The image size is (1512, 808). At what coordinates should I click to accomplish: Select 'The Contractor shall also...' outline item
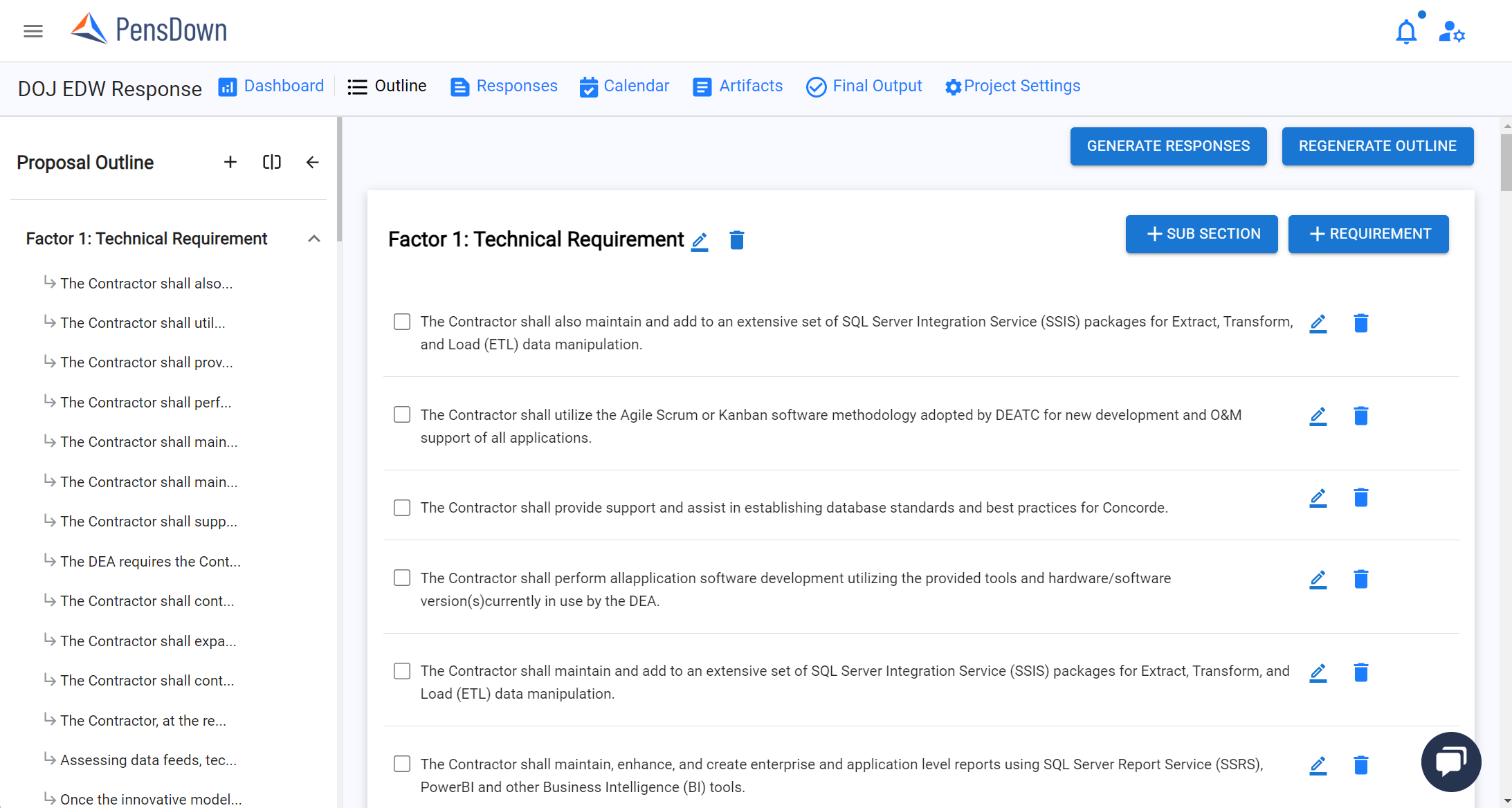146,284
